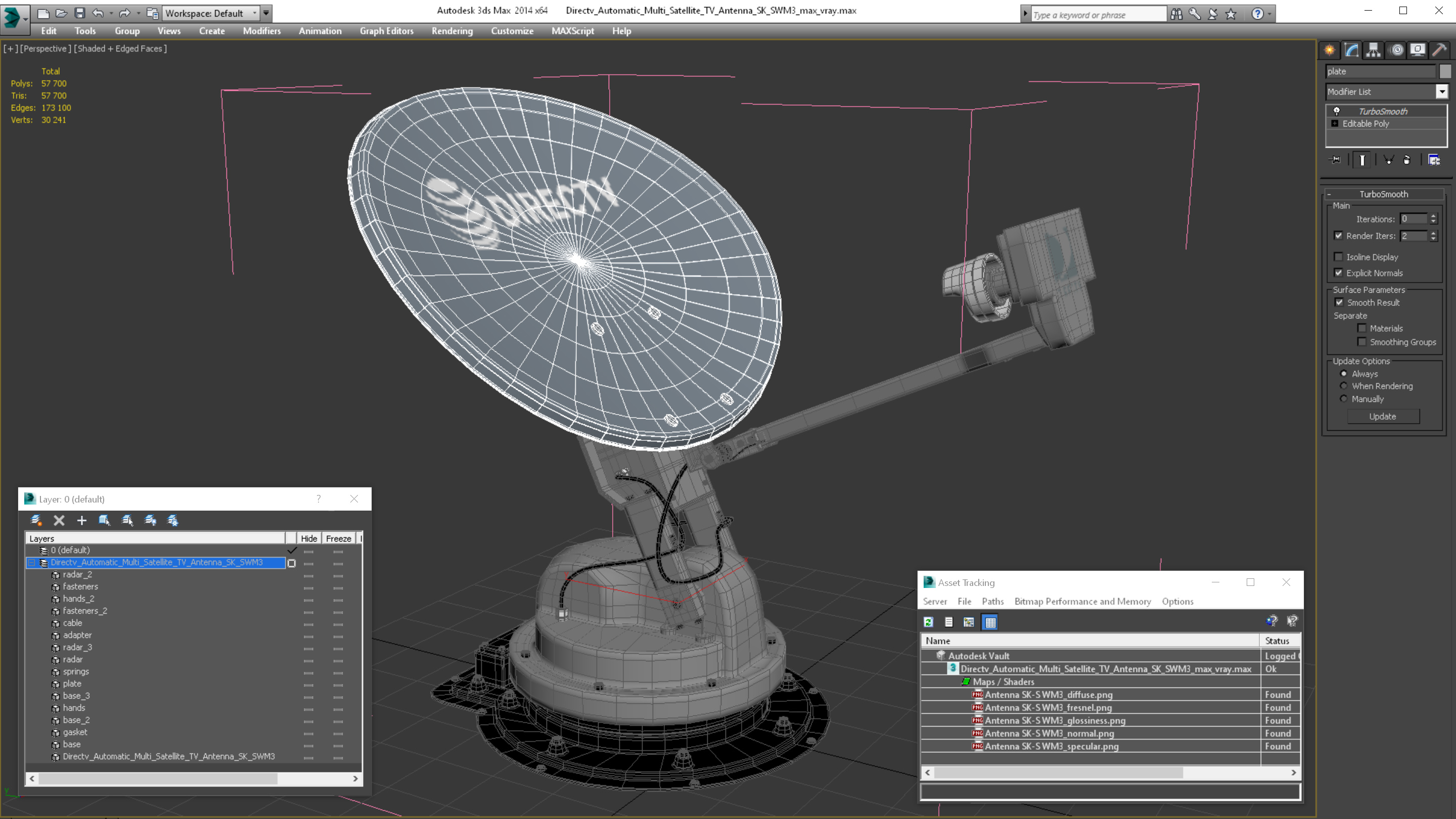This screenshot has width=1456, height=819.
Task: Click the object color swatch beside plate name
Action: 1445,71
